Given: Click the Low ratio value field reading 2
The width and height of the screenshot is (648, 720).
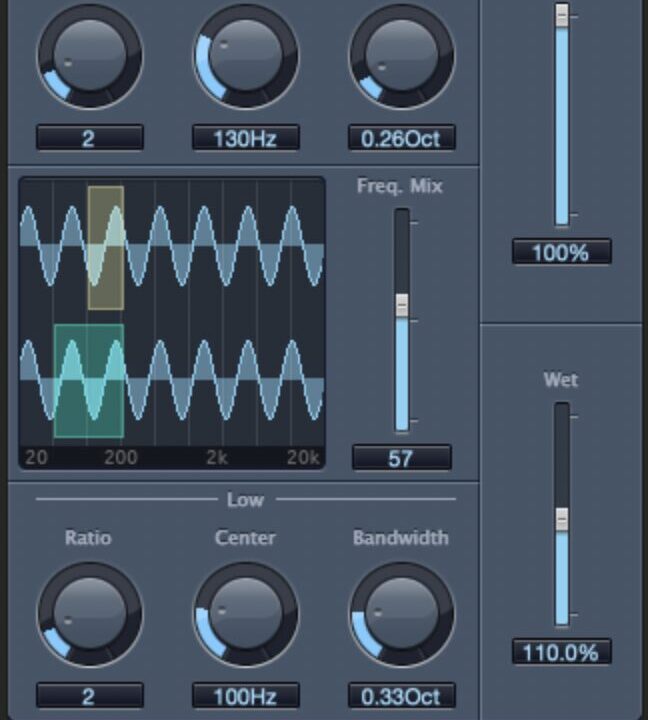Looking at the screenshot, I should coord(90,696).
